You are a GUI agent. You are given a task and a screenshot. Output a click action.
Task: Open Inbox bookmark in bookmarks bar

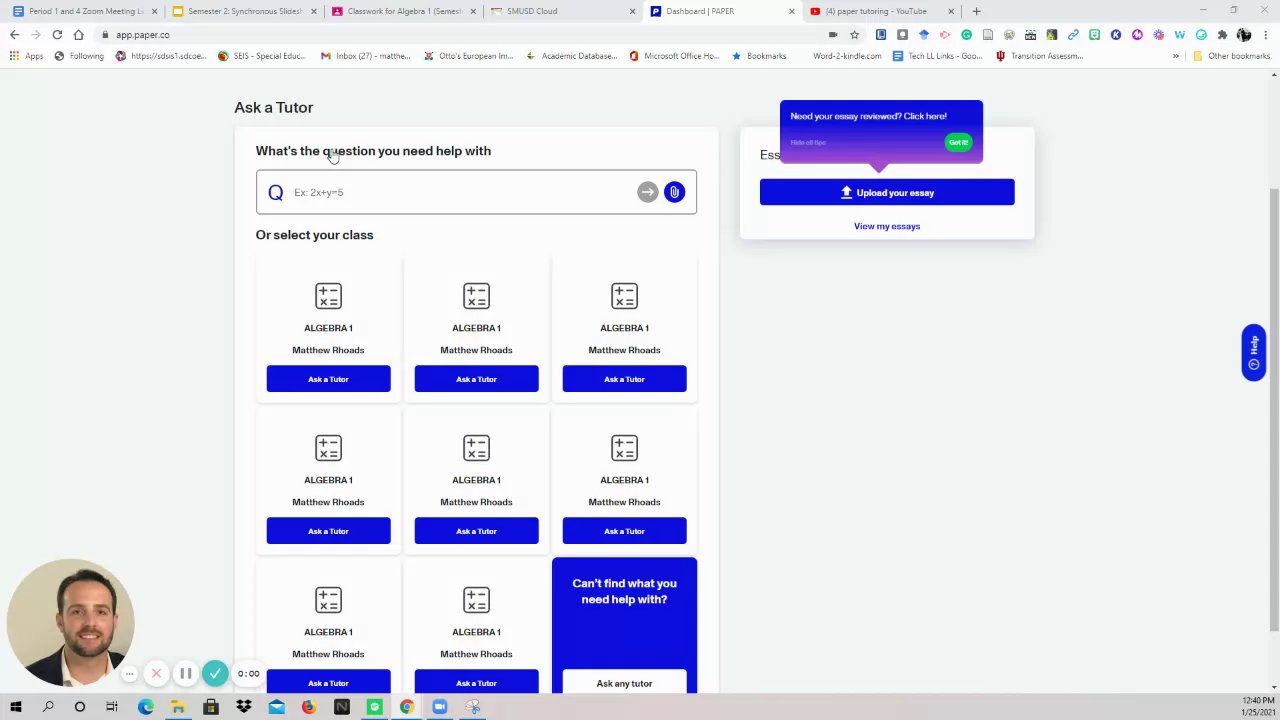coord(365,56)
